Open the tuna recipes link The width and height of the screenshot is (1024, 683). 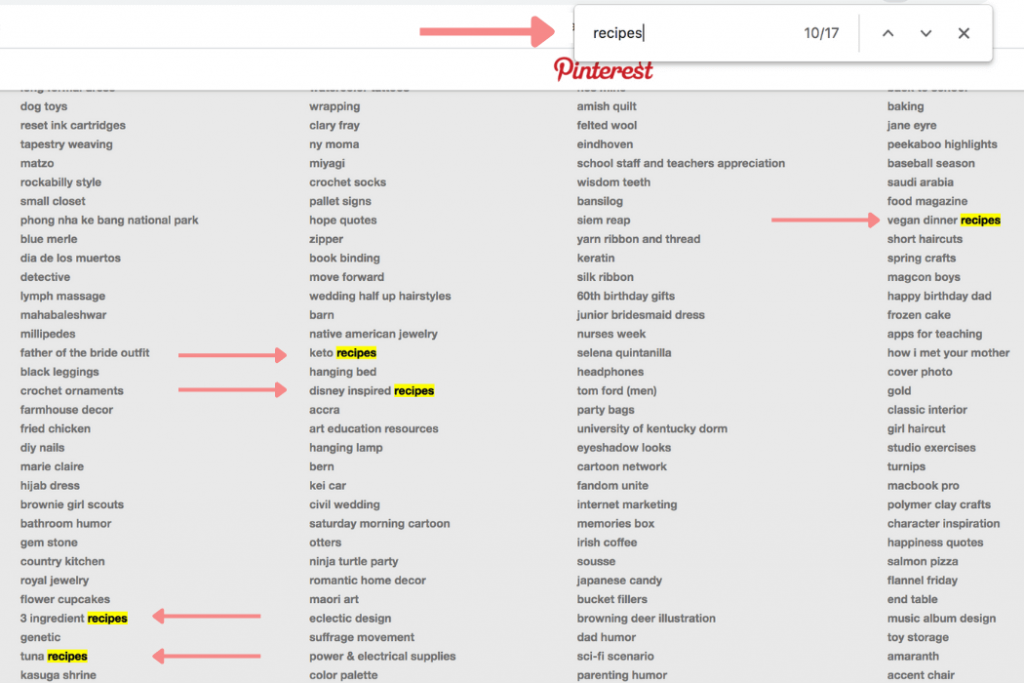pos(54,656)
